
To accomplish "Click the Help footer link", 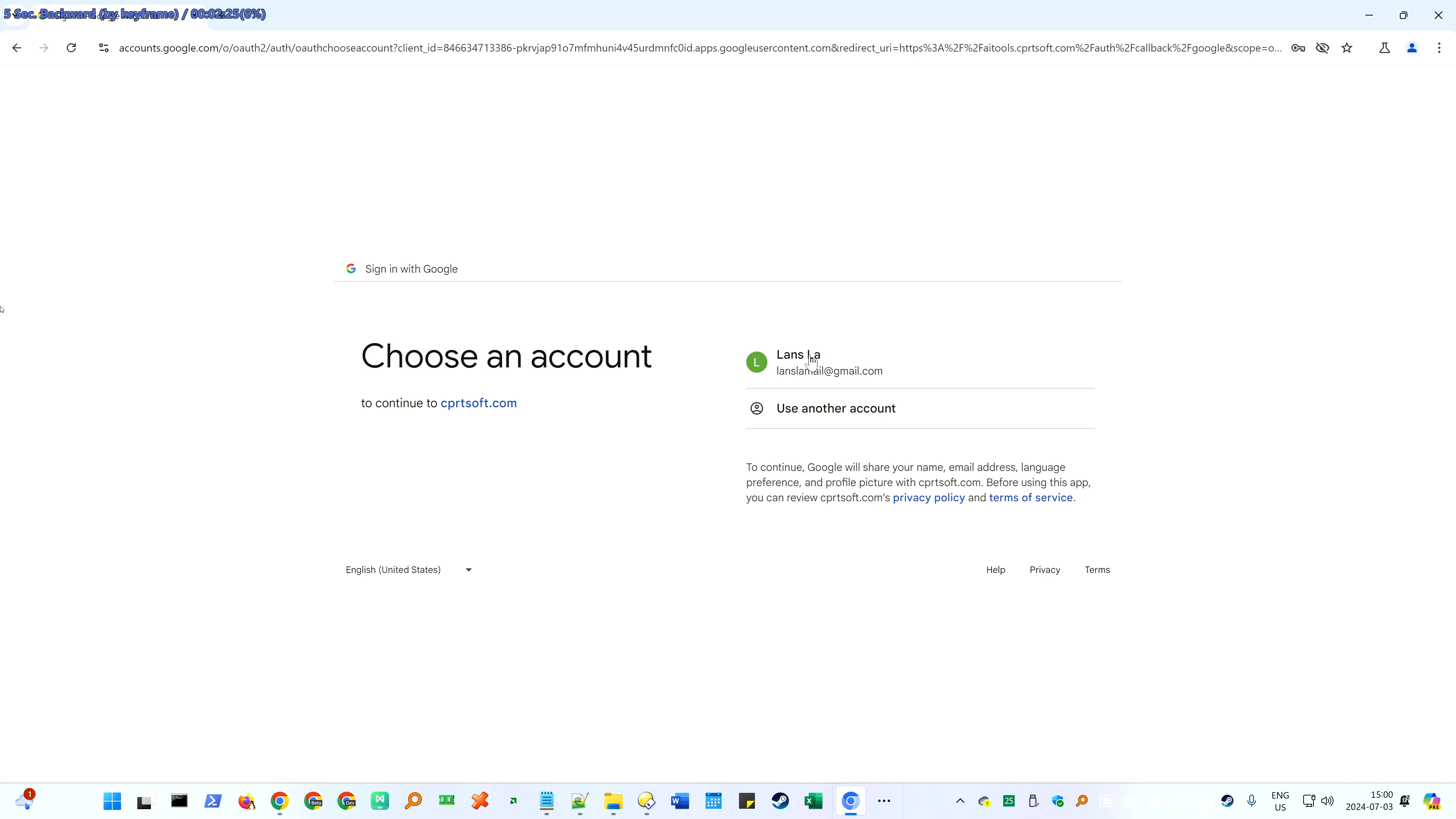I will point(995,570).
